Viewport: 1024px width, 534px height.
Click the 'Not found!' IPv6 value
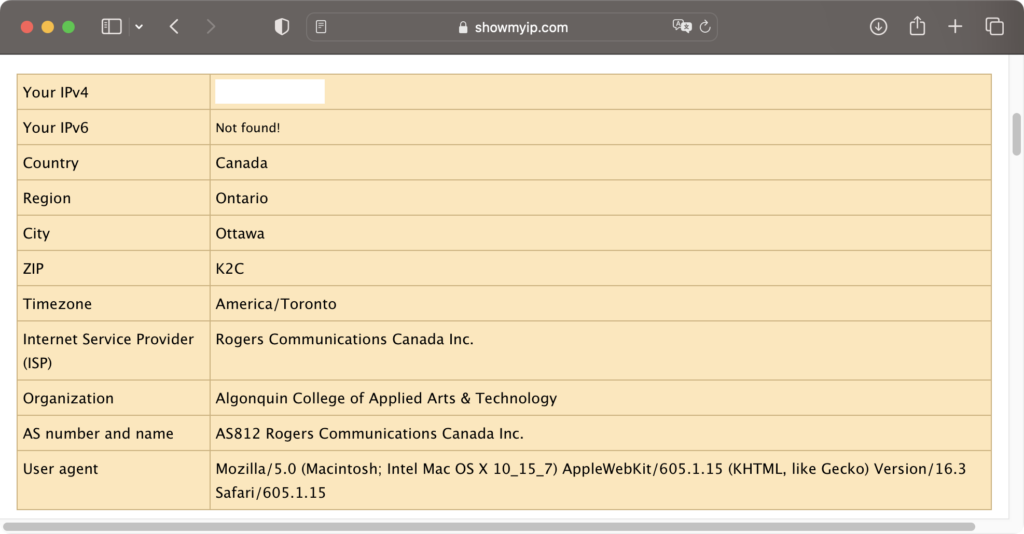point(248,128)
